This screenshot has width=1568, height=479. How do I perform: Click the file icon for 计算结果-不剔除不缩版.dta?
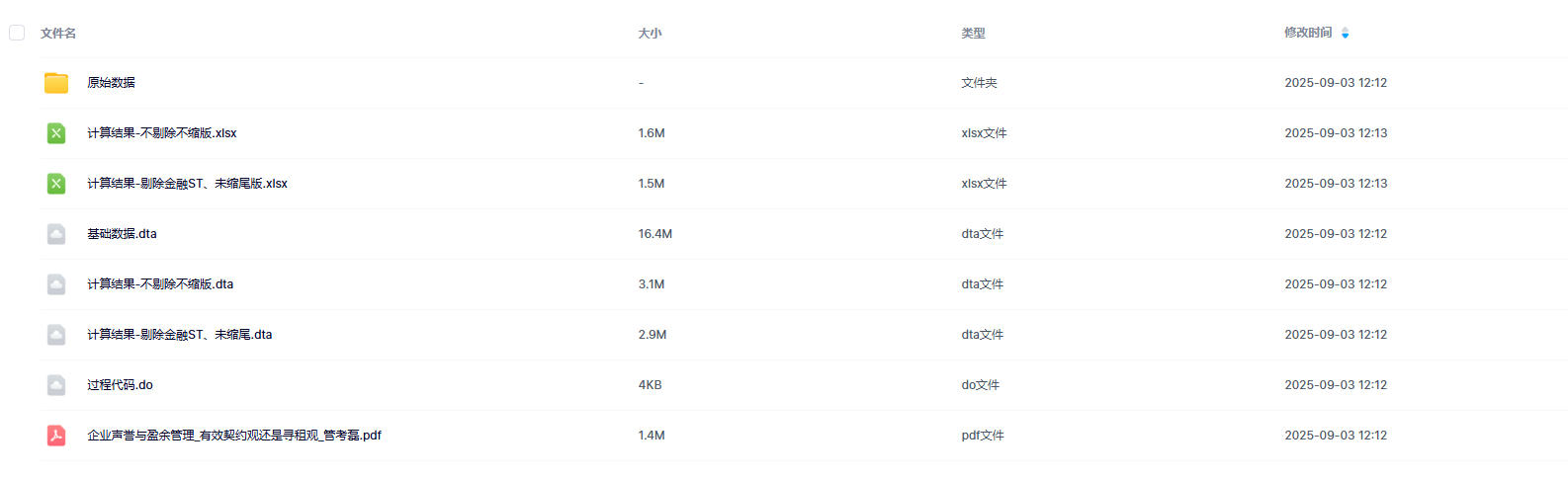tap(56, 284)
